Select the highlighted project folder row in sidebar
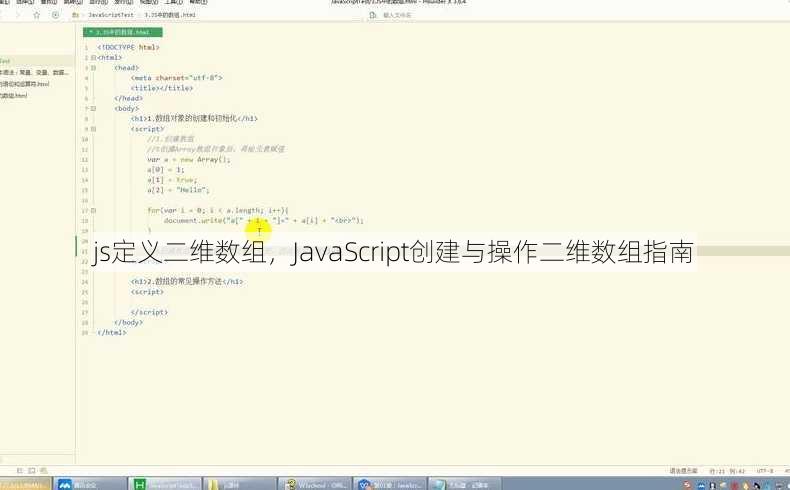790x490 pixels. (x=37, y=61)
